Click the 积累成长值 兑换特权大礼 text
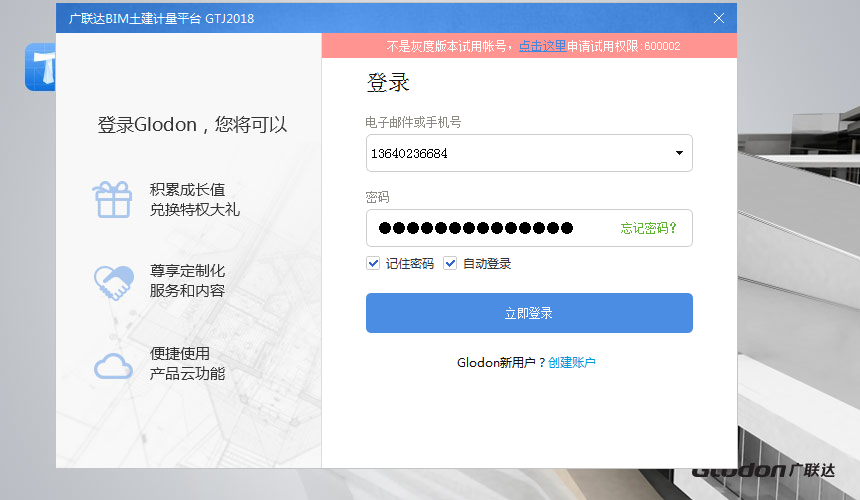This screenshot has width=860, height=500. 195,200
